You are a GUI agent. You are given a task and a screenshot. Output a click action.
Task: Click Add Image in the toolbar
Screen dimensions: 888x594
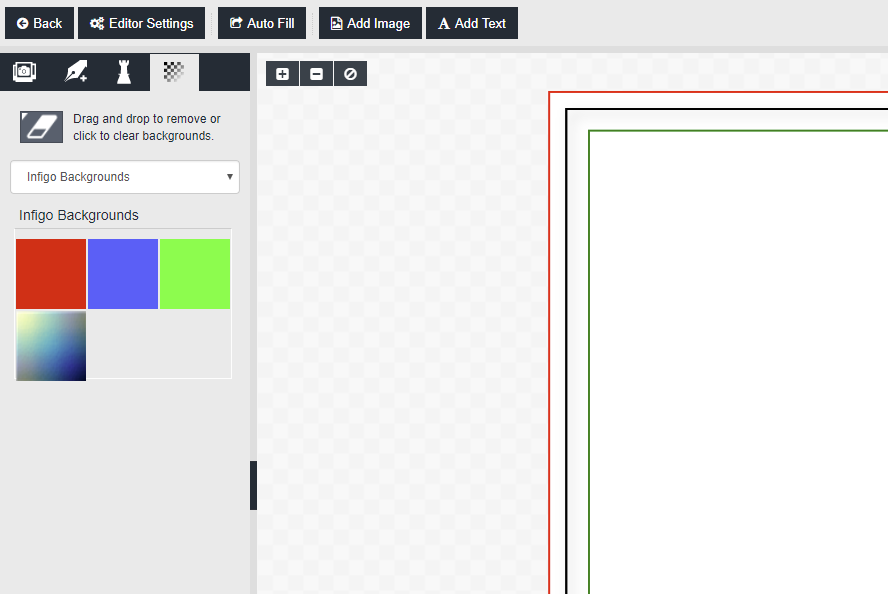click(x=370, y=23)
